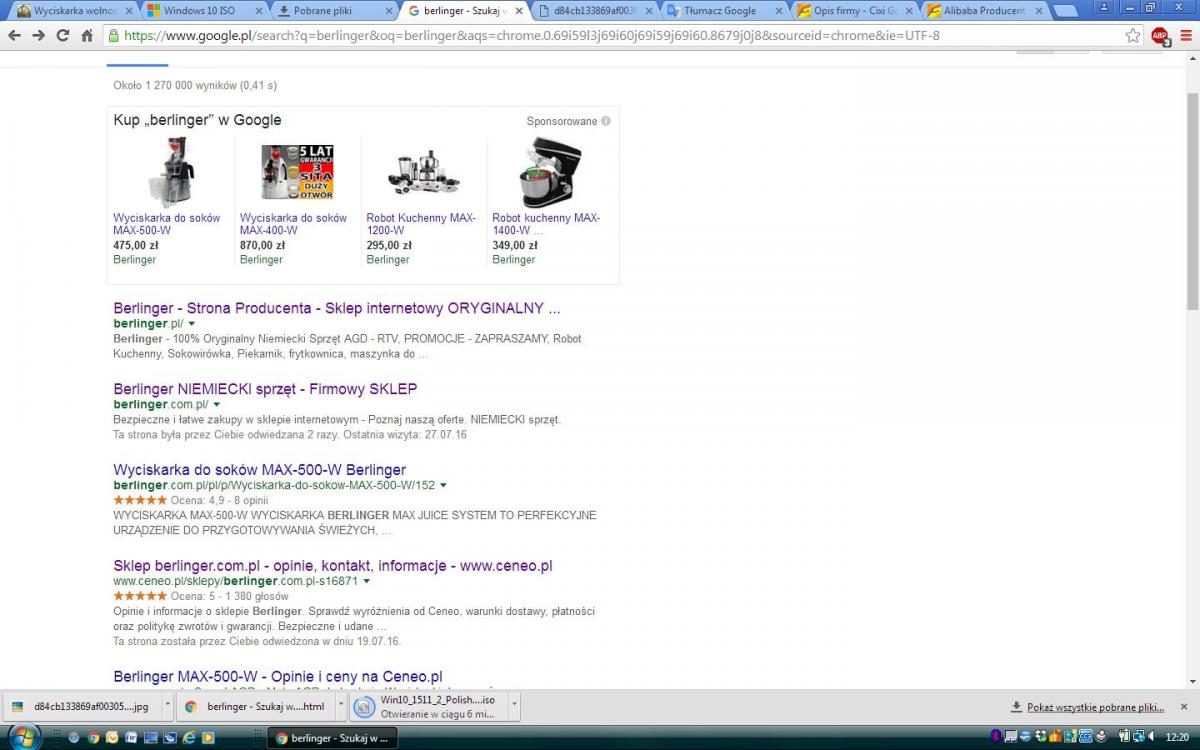Switch to the Windows 10 ISO tab
The width and height of the screenshot is (1200, 750).
[197, 11]
